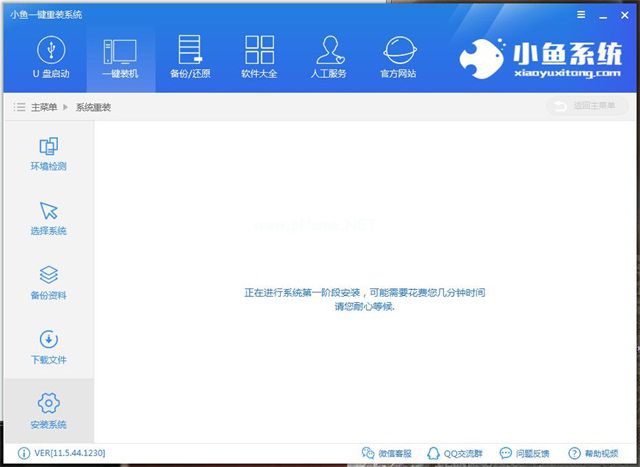Click VER[11.5.44.1230] version text
640x467 pixels.
coord(70,453)
